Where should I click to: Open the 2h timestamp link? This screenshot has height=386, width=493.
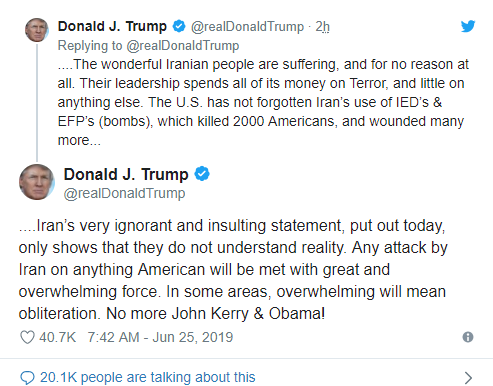322,27
